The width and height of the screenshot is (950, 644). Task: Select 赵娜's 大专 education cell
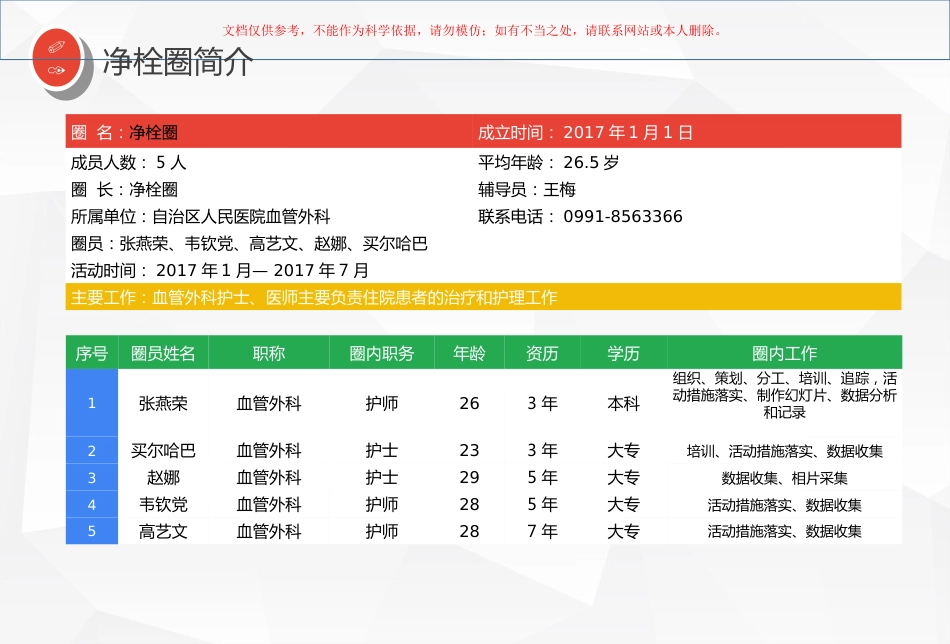(x=623, y=477)
